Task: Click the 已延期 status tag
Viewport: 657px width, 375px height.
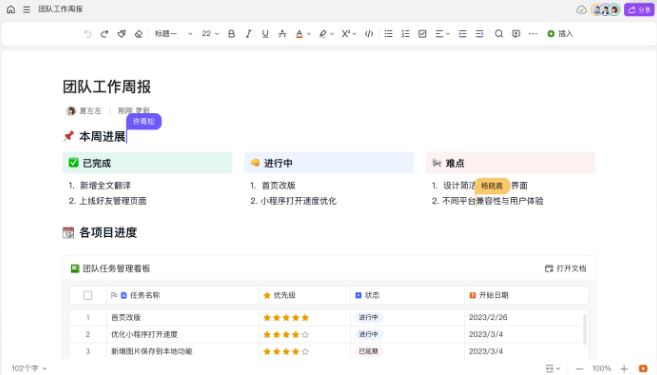Action: tap(369, 351)
